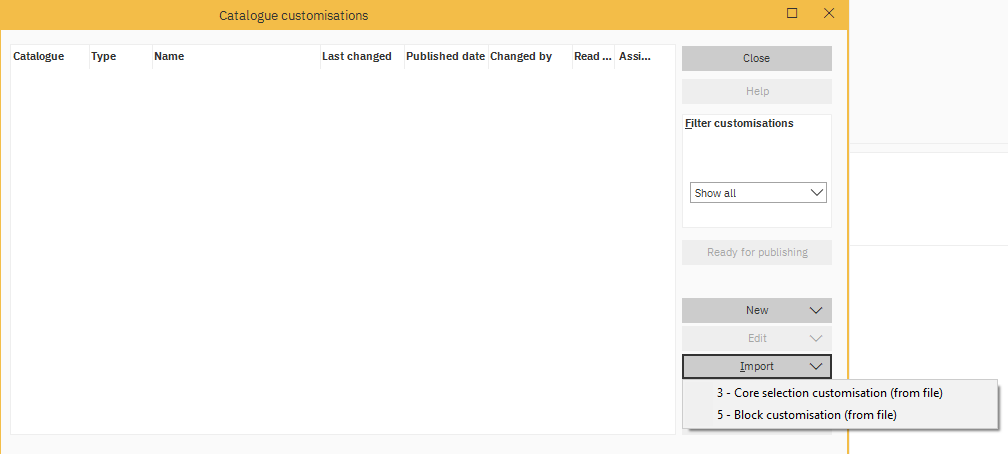Click the Edit dropdown button
1008x454 pixels.
click(x=756, y=339)
